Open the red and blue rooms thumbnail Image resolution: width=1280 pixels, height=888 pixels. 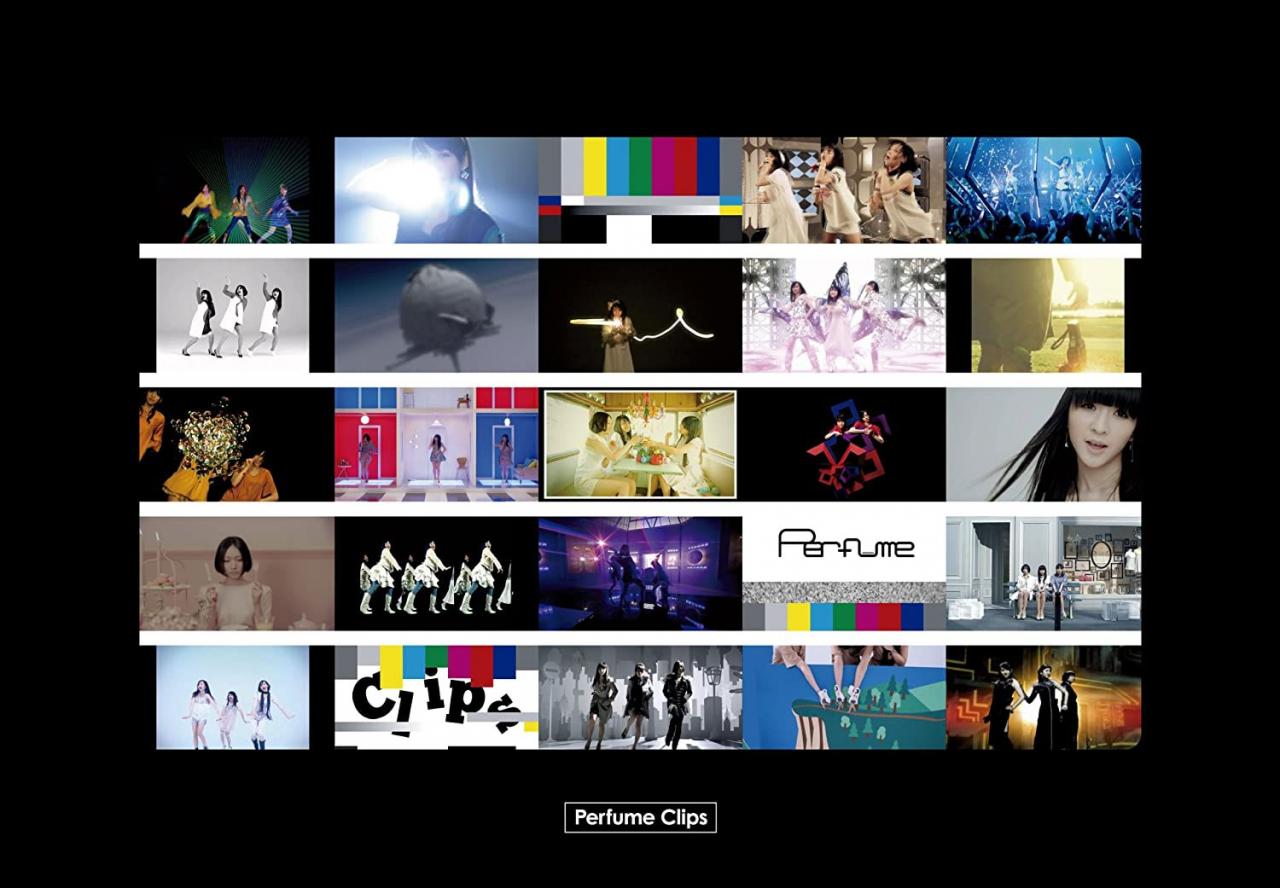coord(436,444)
